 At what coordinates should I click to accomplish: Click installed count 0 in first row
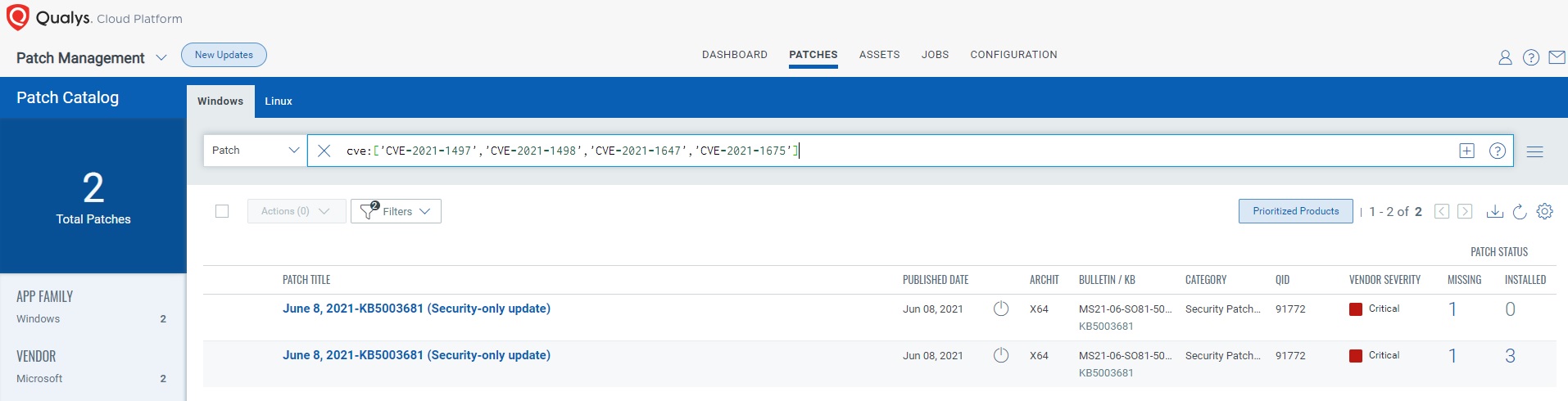1510,309
